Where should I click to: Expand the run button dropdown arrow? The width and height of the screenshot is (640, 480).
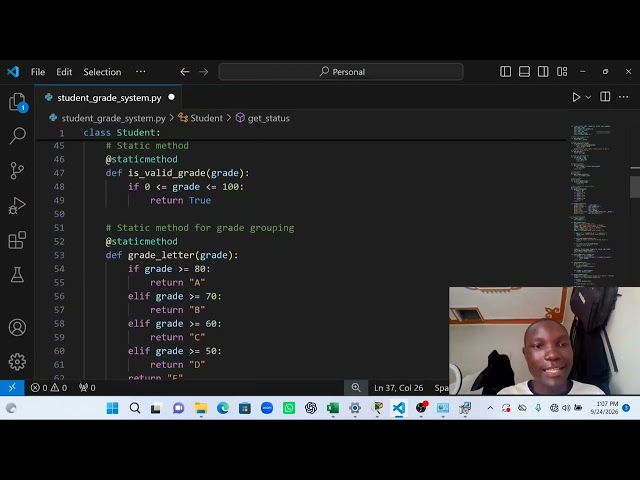[x=588, y=97]
